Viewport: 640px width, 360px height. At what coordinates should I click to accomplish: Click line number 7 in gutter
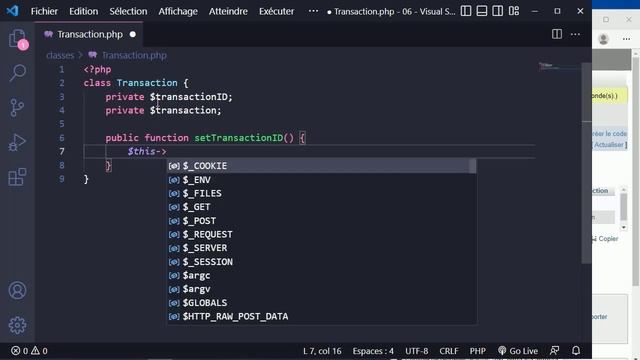(x=62, y=151)
